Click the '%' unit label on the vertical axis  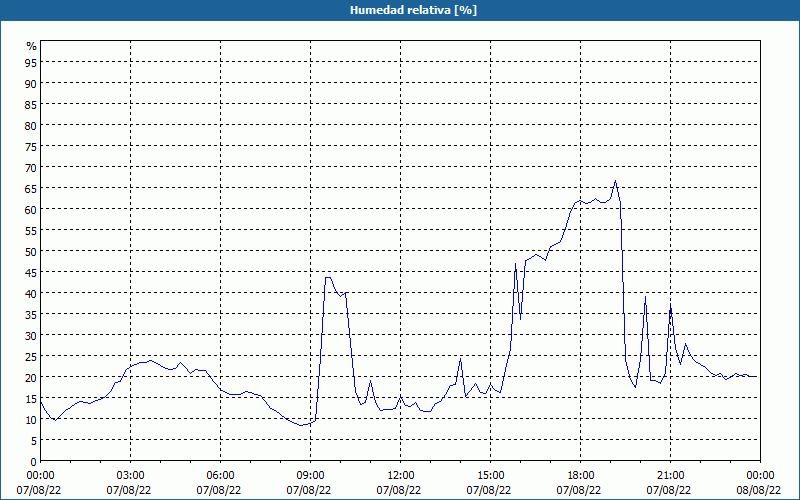[x=32, y=46]
